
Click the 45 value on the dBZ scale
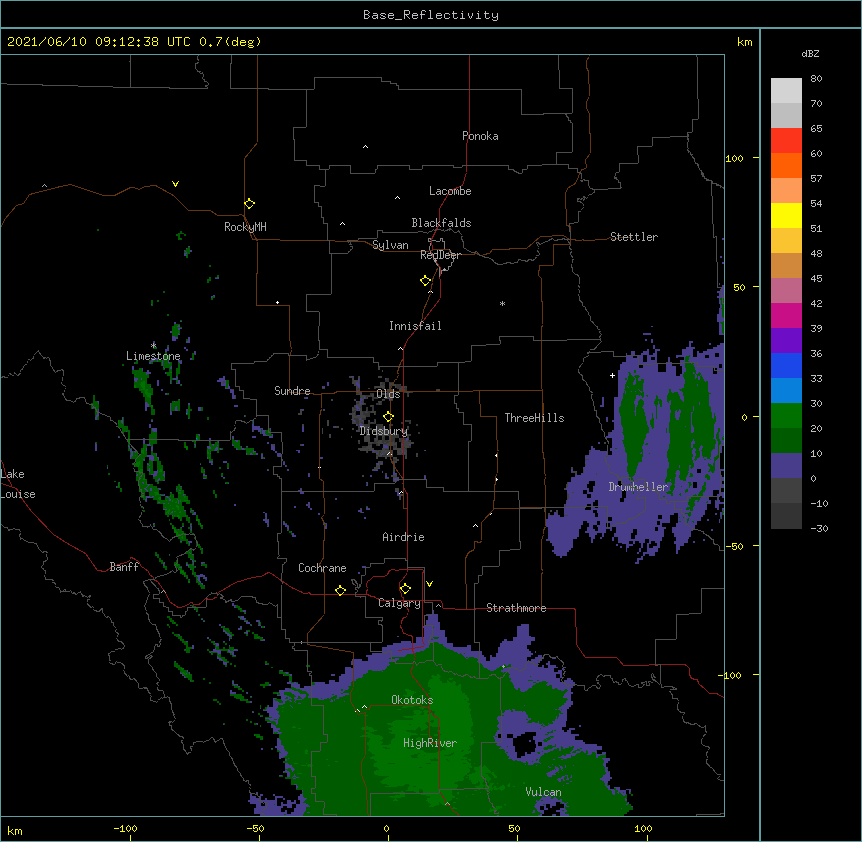click(816, 279)
